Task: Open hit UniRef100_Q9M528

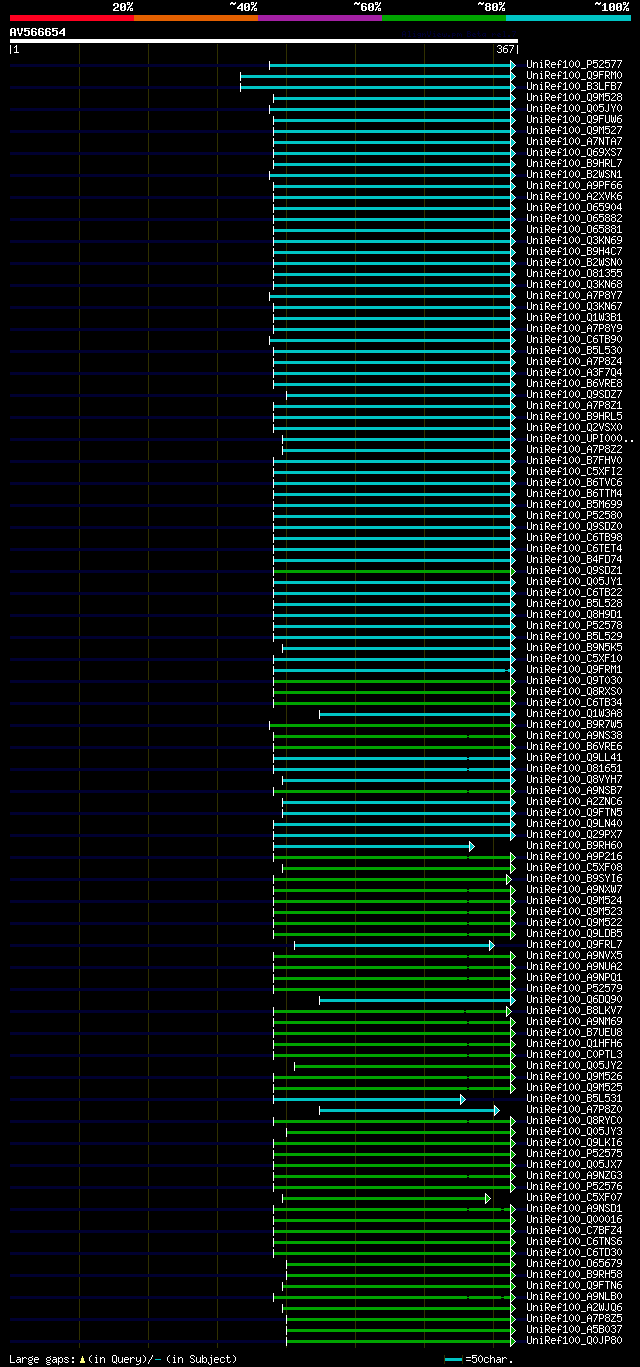Action: pyautogui.click(x=574, y=97)
